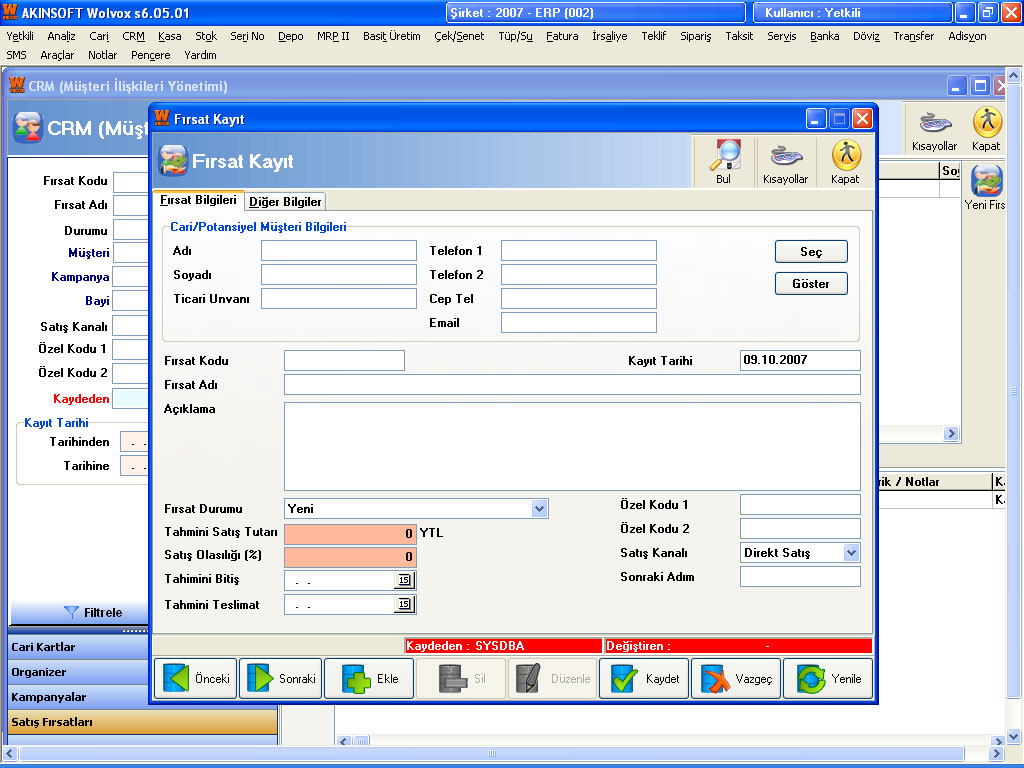Cancel changes with Vazgeç
This screenshot has width=1024, height=768.
pos(736,679)
